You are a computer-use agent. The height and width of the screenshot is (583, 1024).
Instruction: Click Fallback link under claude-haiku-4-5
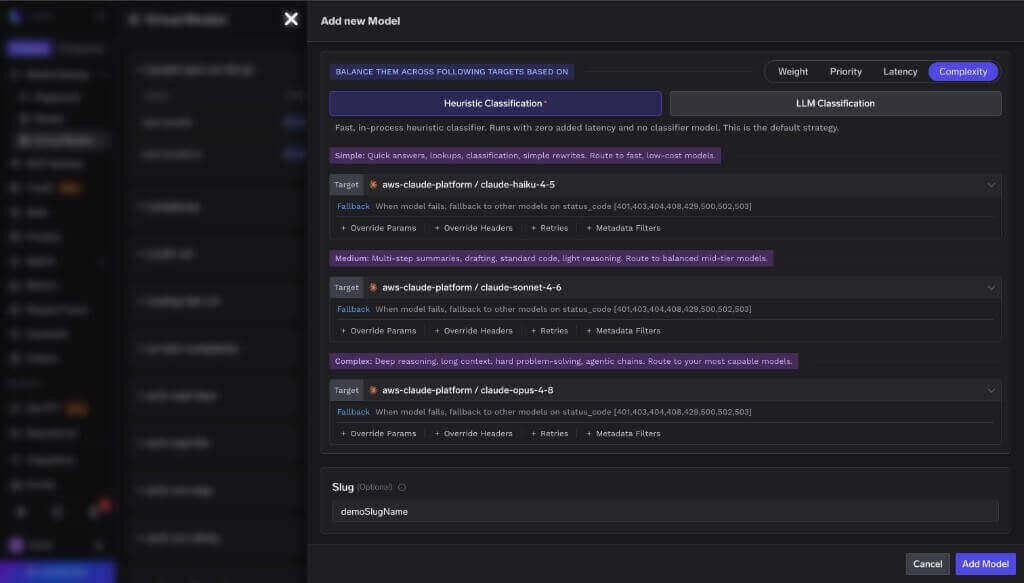click(353, 206)
